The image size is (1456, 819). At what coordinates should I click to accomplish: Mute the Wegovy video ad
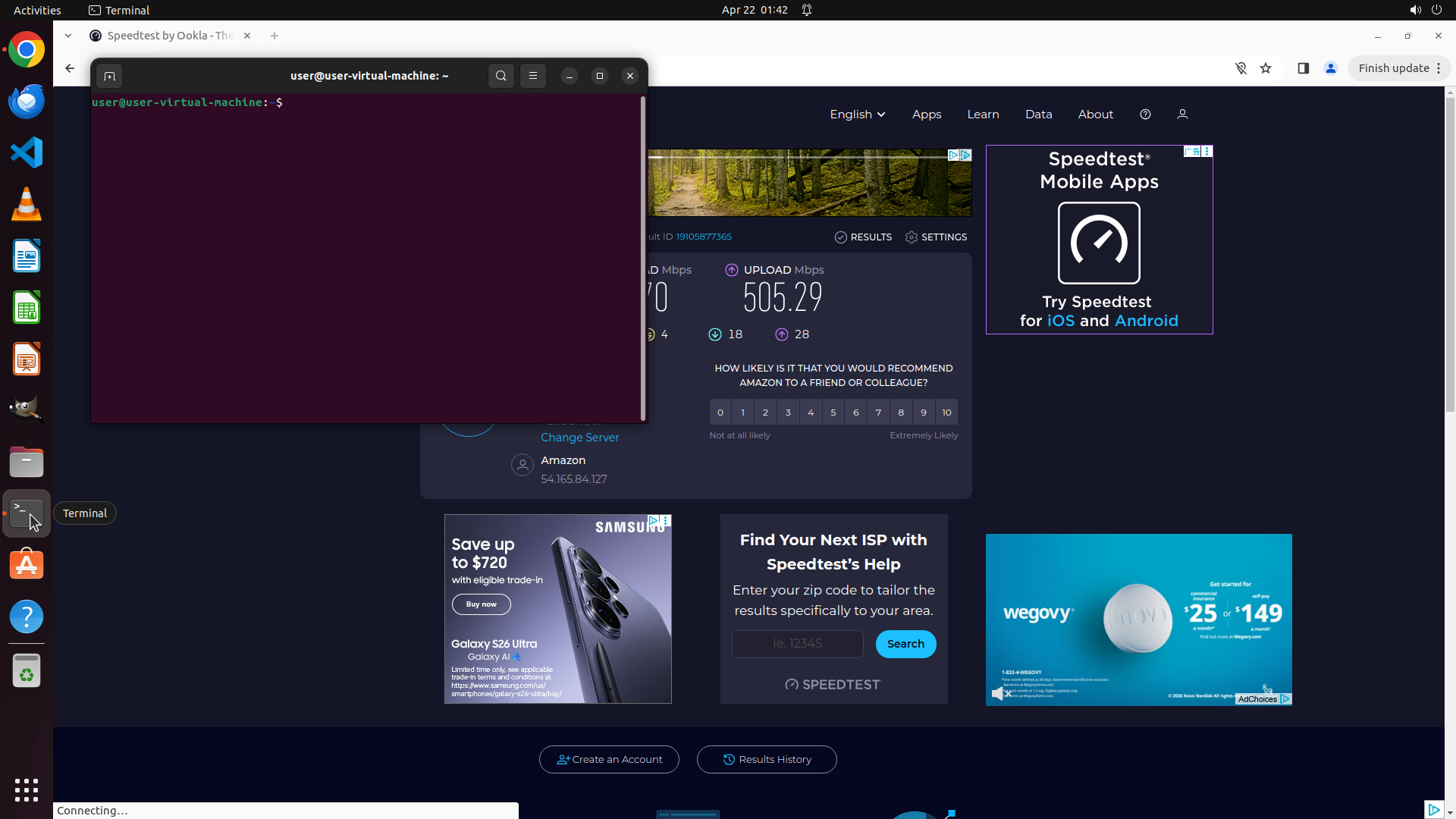pyautogui.click(x=999, y=693)
